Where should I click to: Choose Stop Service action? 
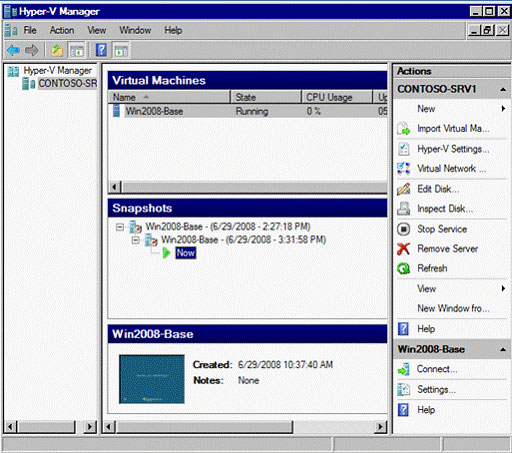point(442,229)
